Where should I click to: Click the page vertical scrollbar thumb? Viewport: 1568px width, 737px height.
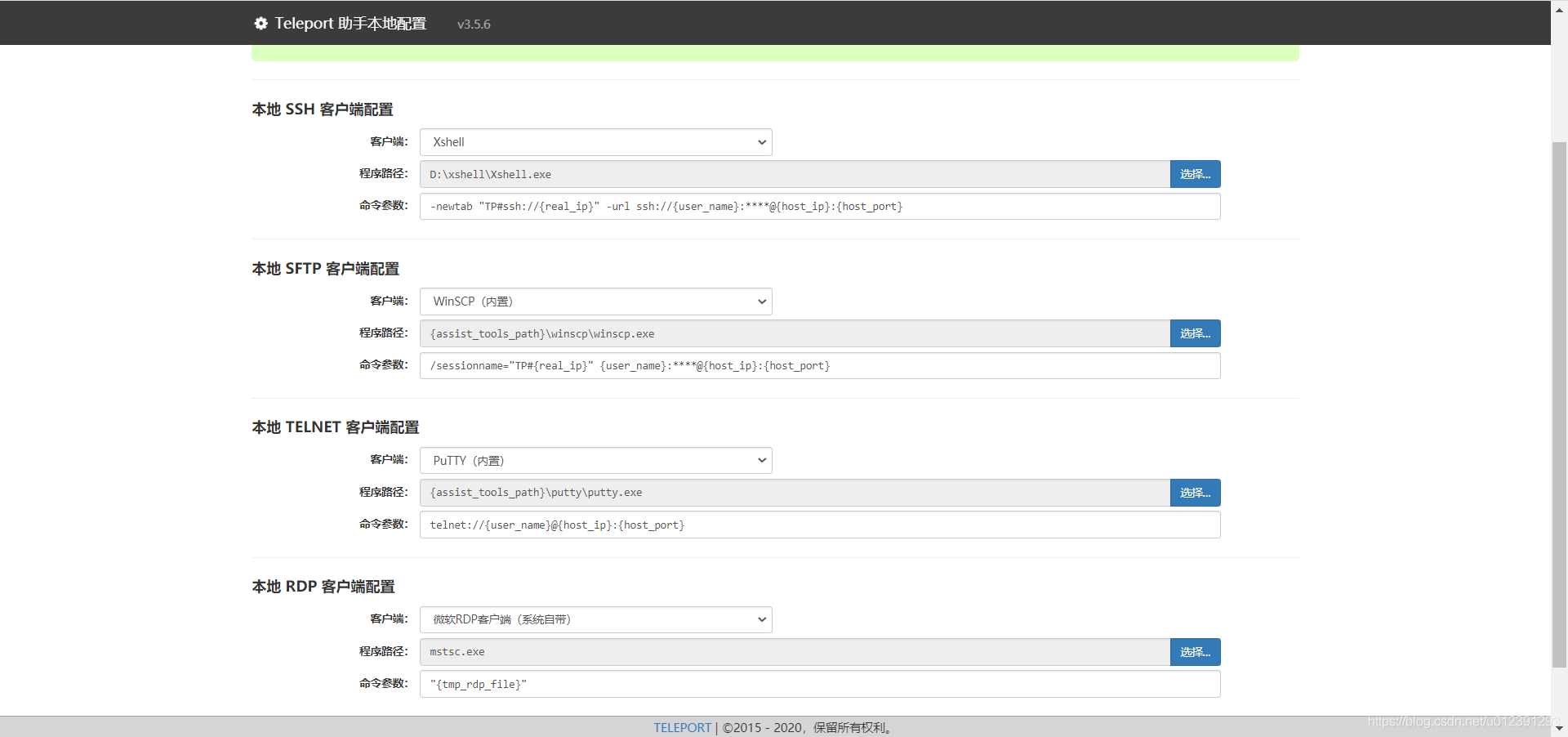(x=1559, y=404)
